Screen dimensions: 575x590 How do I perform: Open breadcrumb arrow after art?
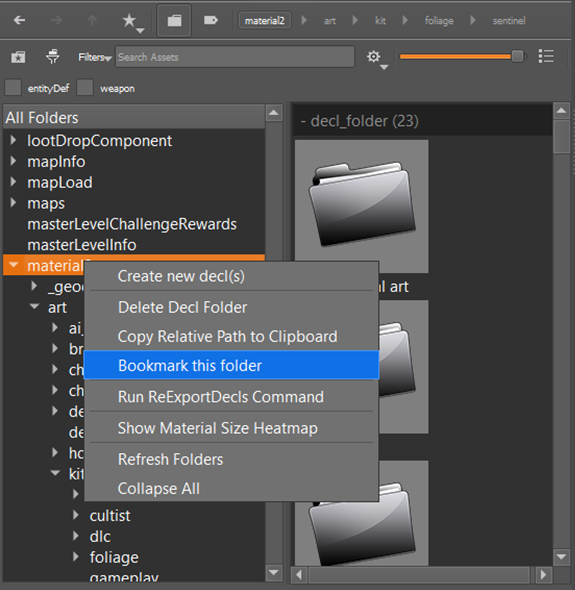(355, 20)
